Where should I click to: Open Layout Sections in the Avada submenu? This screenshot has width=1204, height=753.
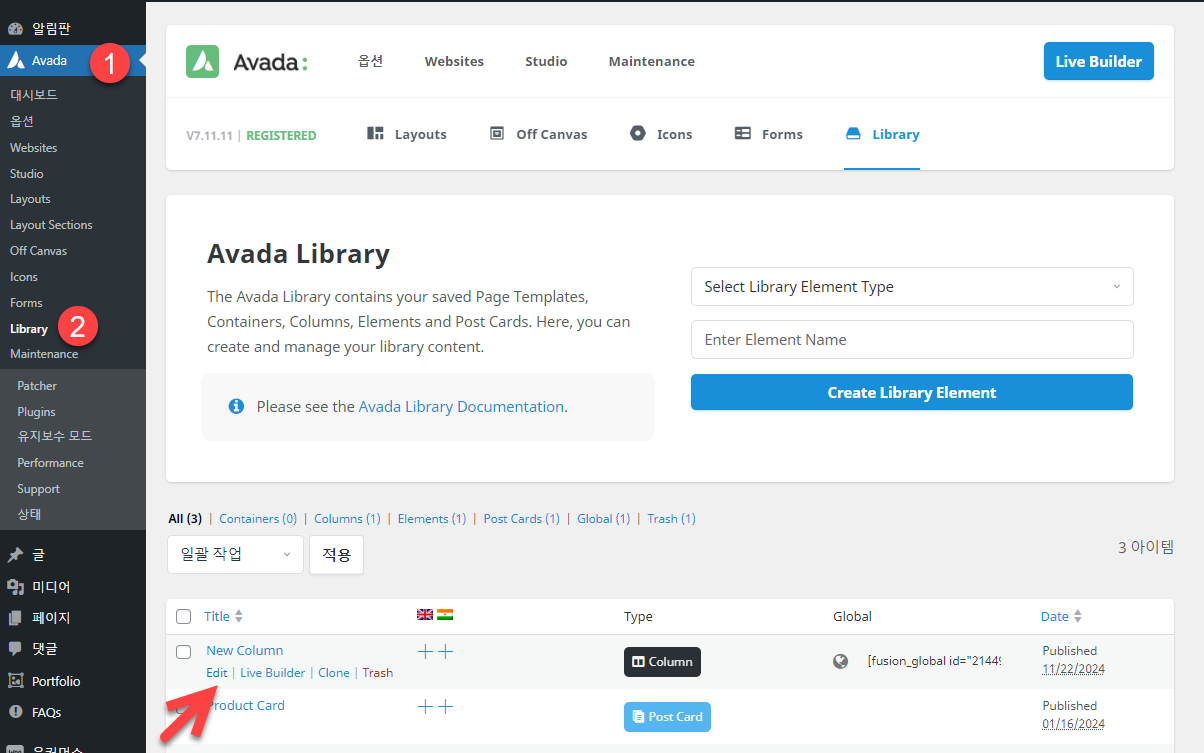coord(51,225)
